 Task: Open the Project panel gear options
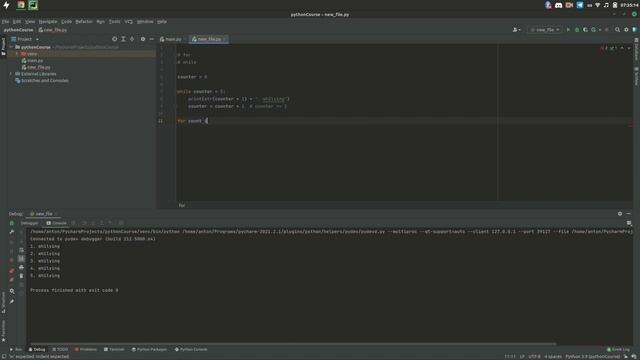(143, 39)
